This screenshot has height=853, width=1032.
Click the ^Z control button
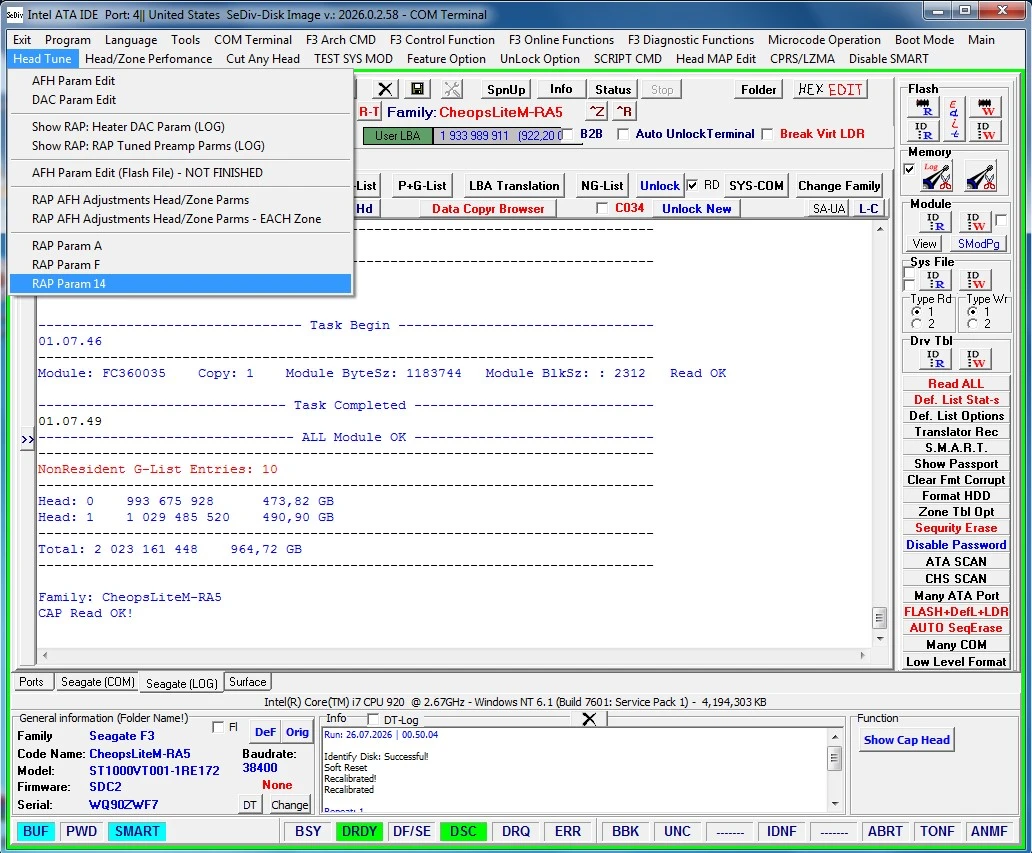coord(597,111)
